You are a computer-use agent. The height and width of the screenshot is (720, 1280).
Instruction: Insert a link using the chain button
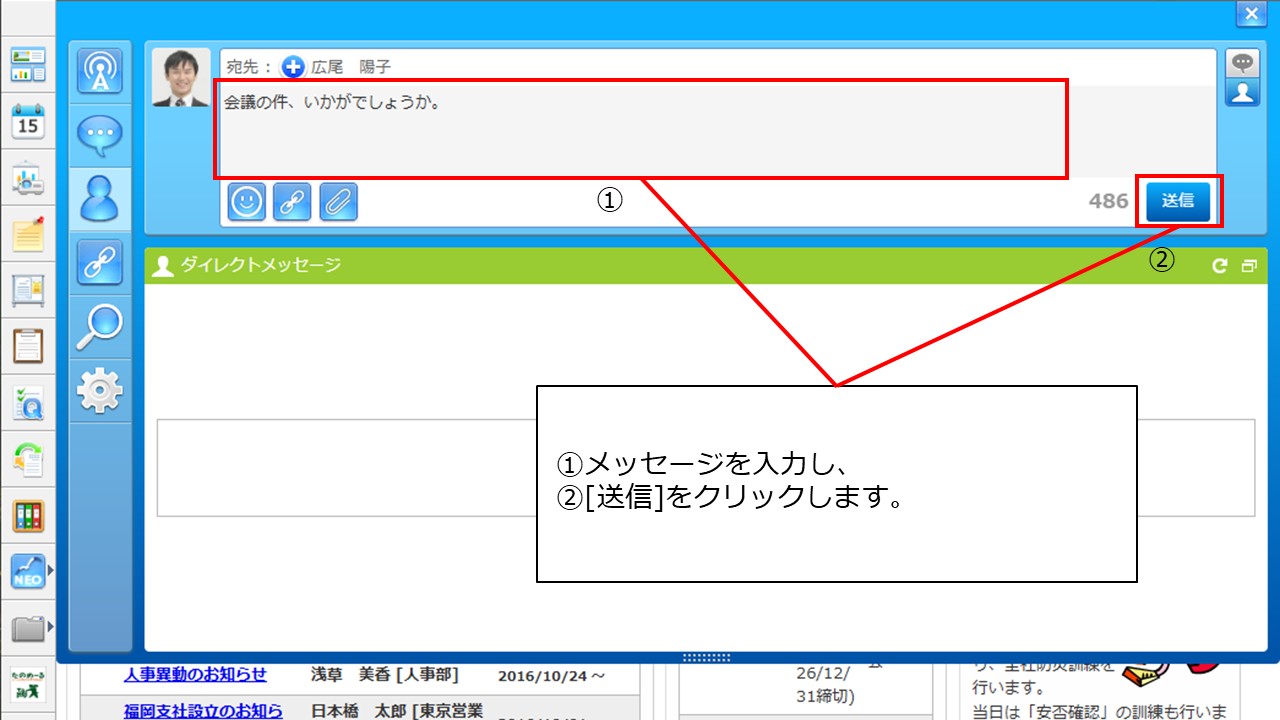click(293, 202)
